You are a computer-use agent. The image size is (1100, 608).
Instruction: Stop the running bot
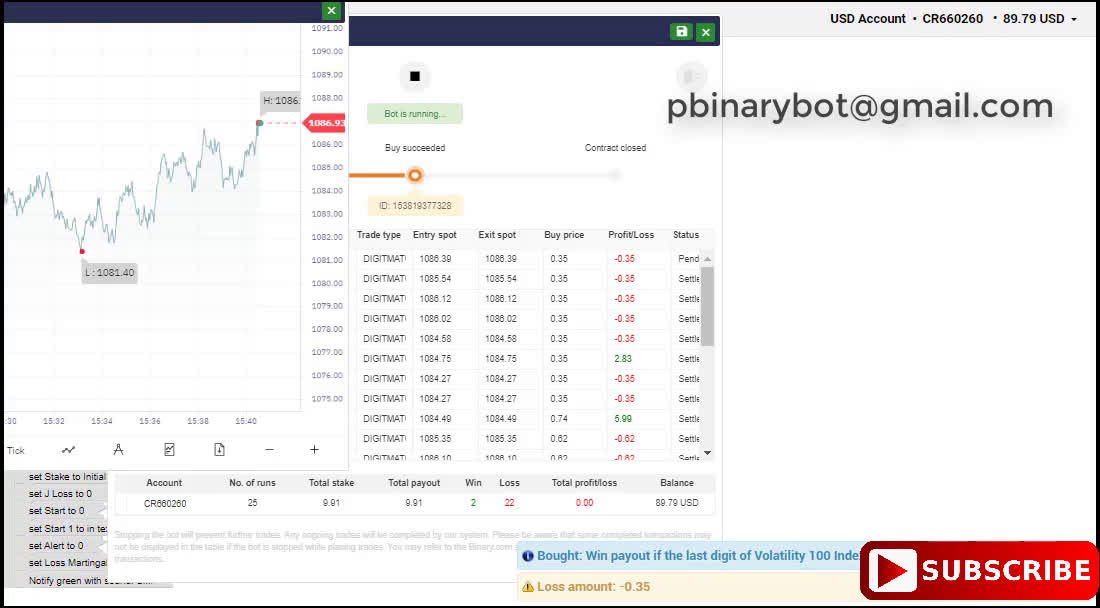coord(414,77)
